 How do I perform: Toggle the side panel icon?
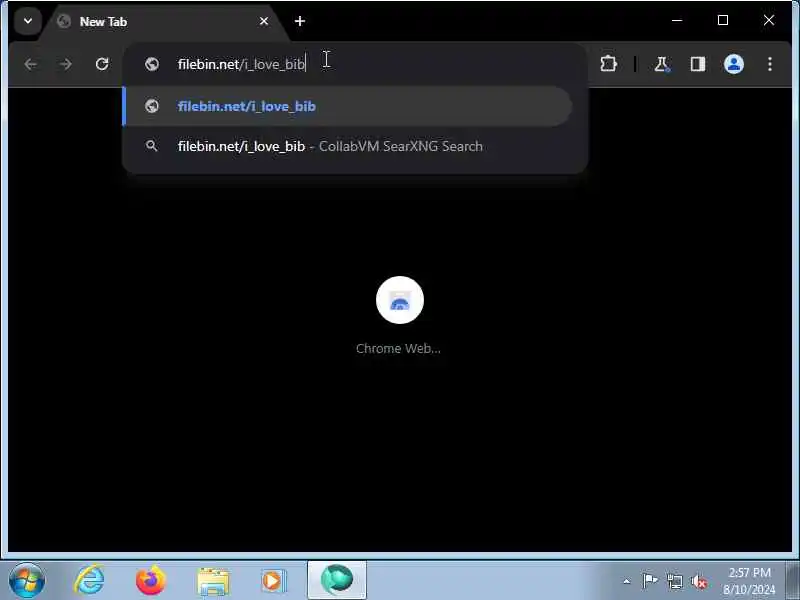(x=697, y=64)
